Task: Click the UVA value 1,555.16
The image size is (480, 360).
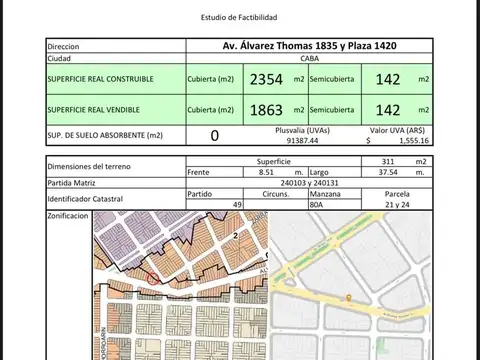Action: click(x=414, y=140)
